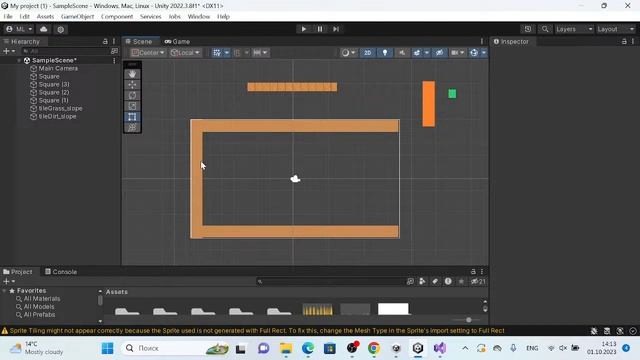Select the Rotate tool
Image resolution: width=640 pixels, height=360 pixels.
[x=132, y=95]
